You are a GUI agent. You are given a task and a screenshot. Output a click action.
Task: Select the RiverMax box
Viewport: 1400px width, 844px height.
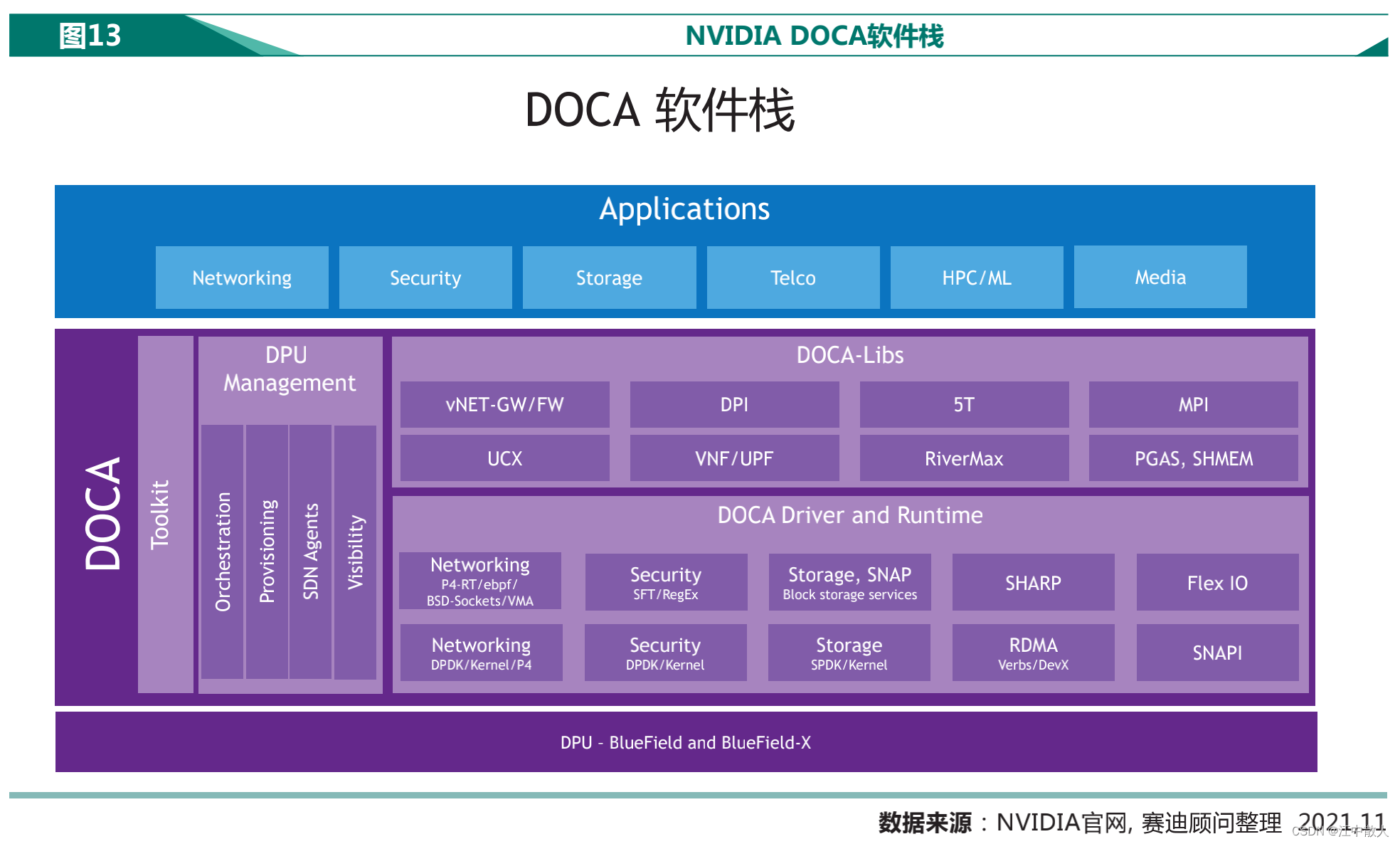[964, 458]
